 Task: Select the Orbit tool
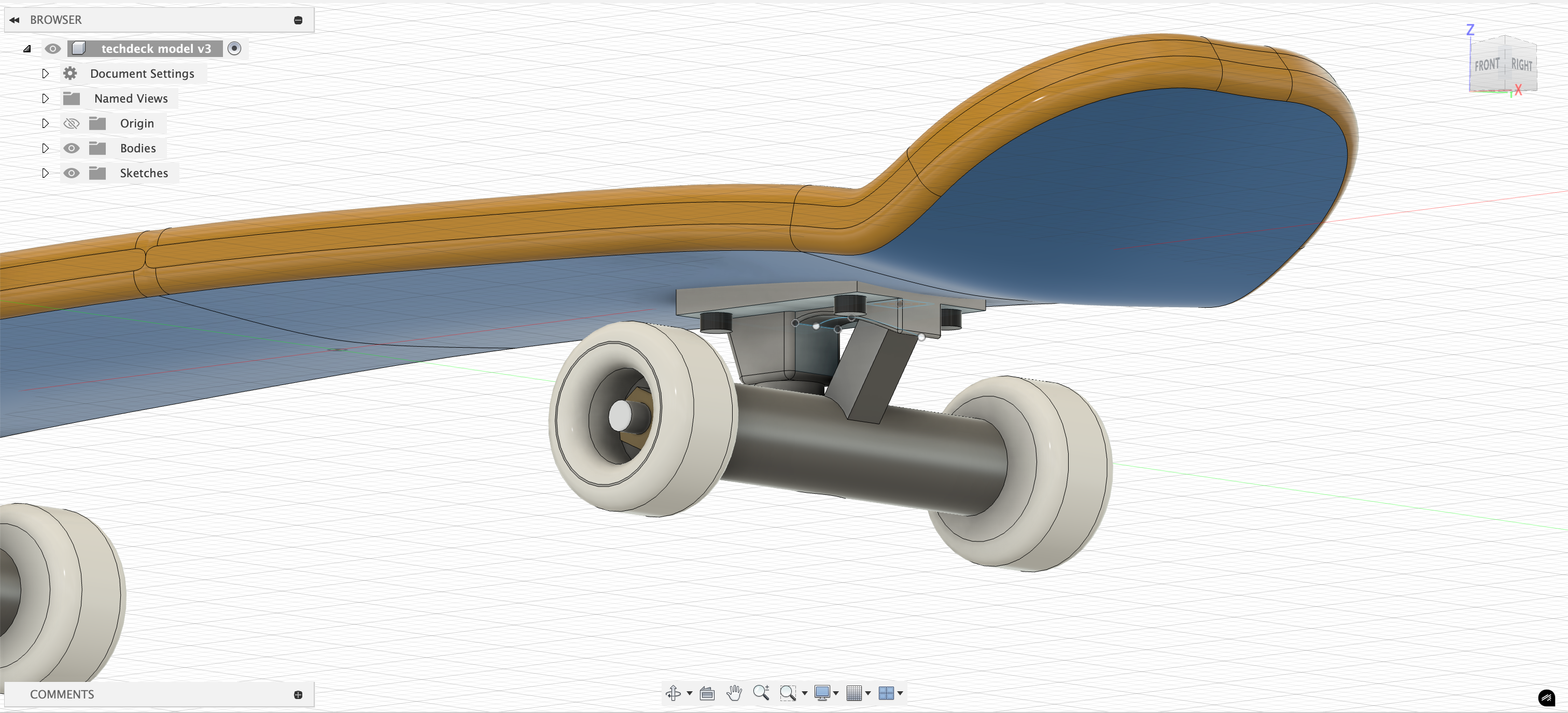coord(673,692)
